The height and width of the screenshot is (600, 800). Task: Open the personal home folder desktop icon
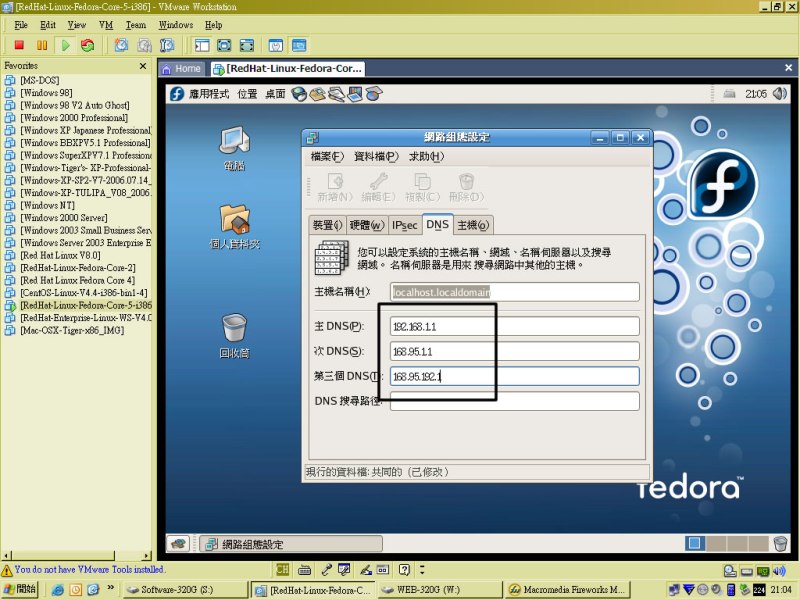coord(234,227)
